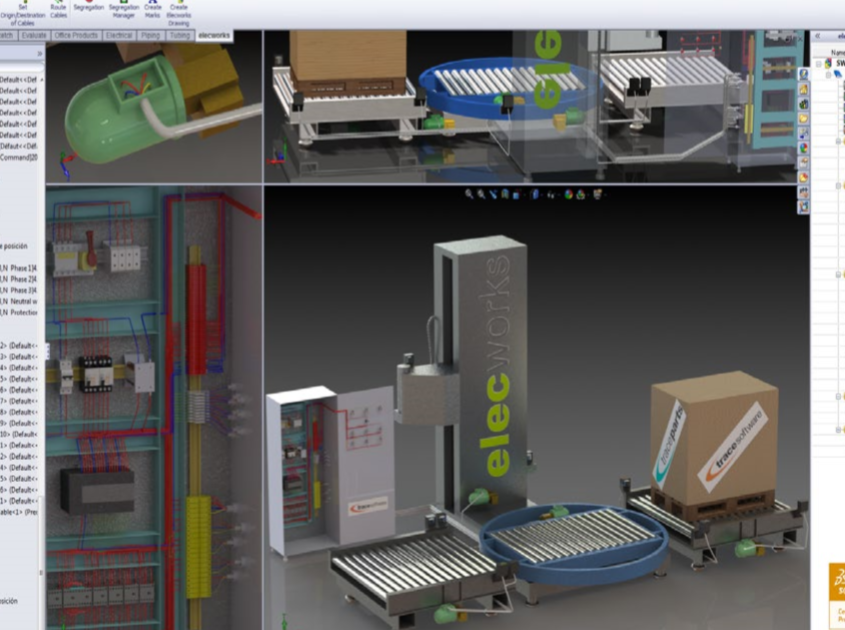Click the Previous View icon

click(493, 194)
